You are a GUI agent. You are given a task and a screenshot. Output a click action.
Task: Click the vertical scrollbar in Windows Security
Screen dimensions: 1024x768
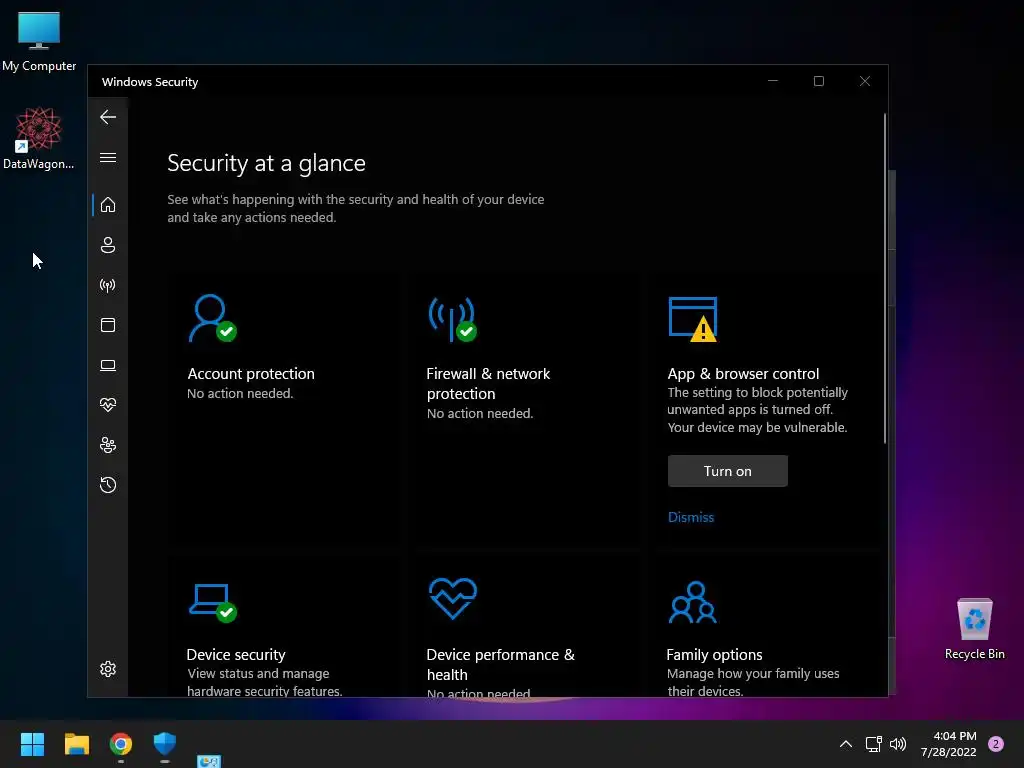click(x=885, y=278)
